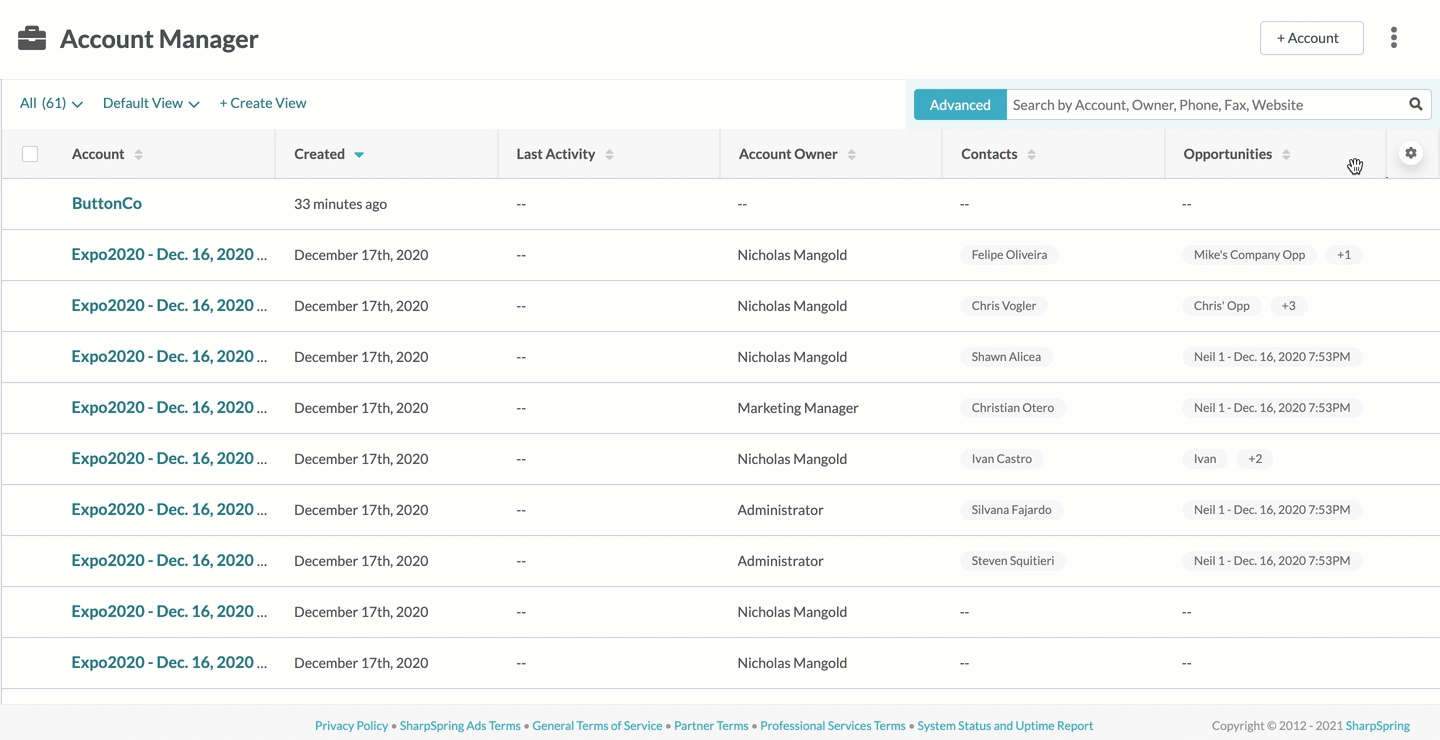
Task: Expand the +3 more opportunities chip
Action: click(x=1288, y=306)
